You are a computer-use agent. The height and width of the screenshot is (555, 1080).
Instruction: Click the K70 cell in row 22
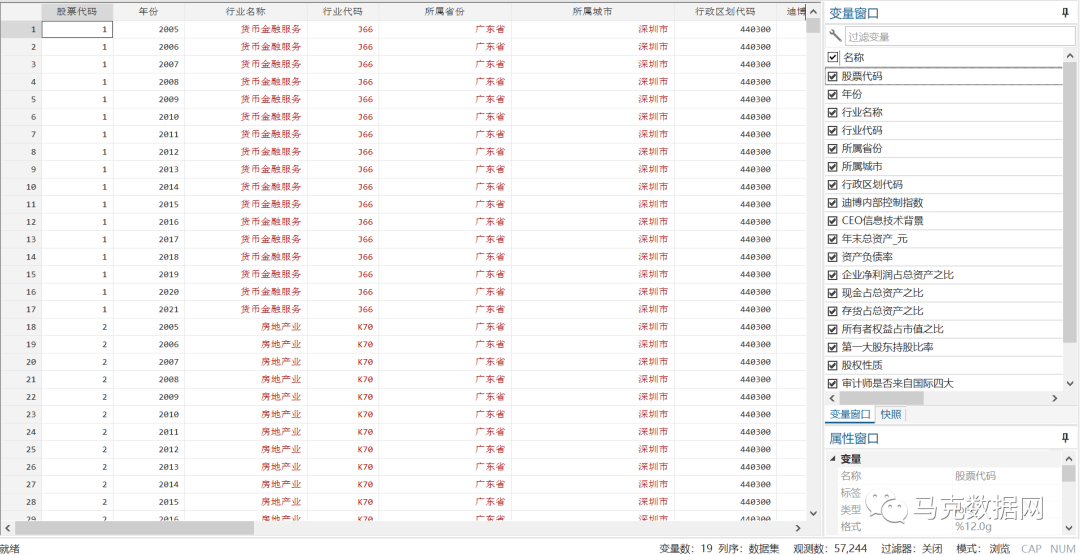(343, 397)
